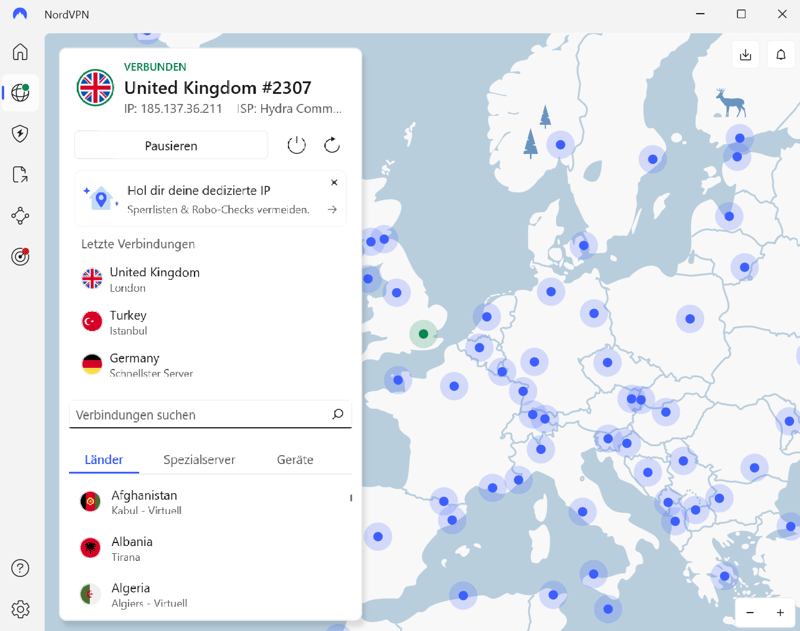Click the disconnect power icon
This screenshot has height=631, width=800.
pos(296,145)
